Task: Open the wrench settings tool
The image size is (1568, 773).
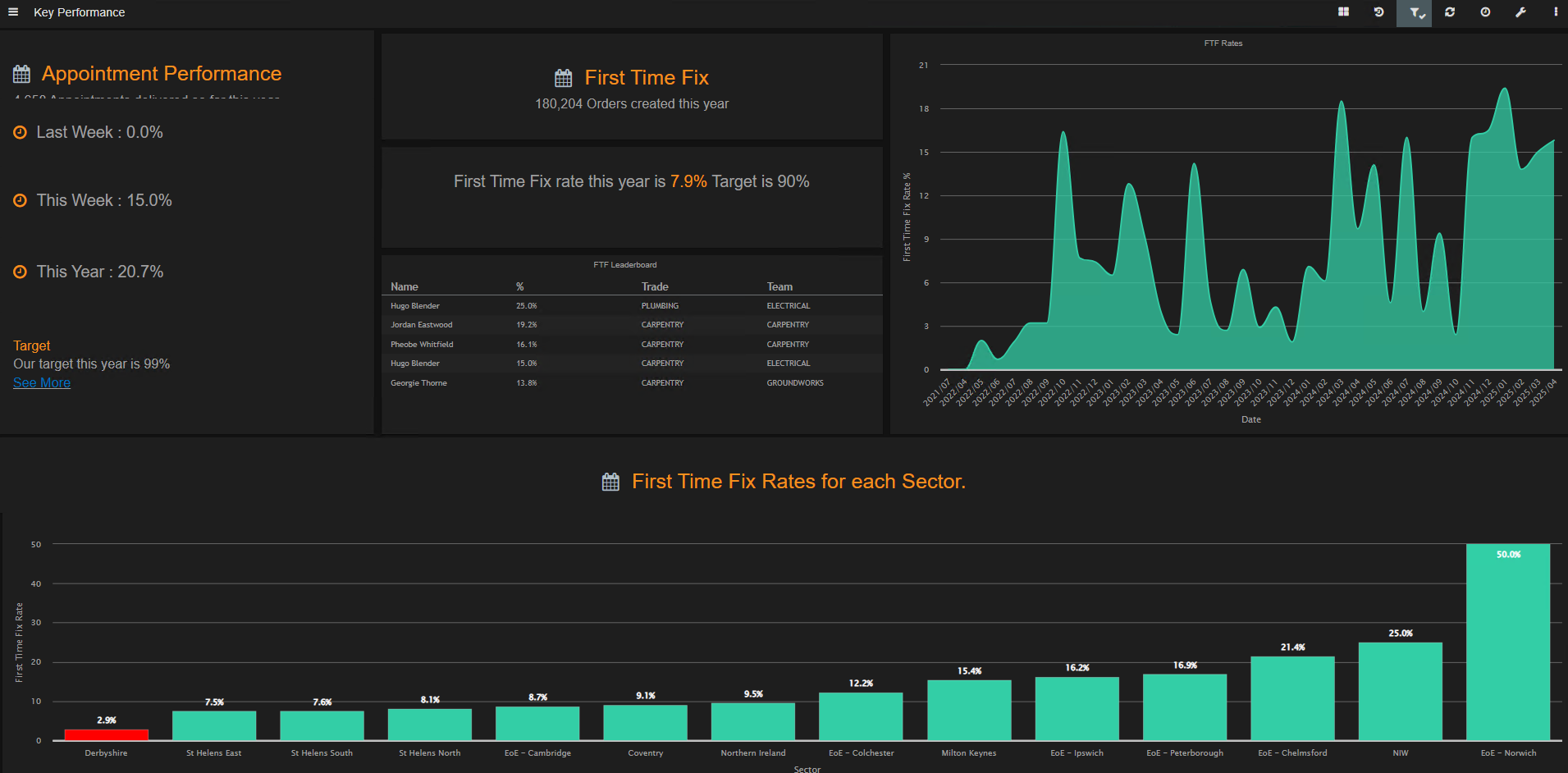Action: [x=1520, y=12]
